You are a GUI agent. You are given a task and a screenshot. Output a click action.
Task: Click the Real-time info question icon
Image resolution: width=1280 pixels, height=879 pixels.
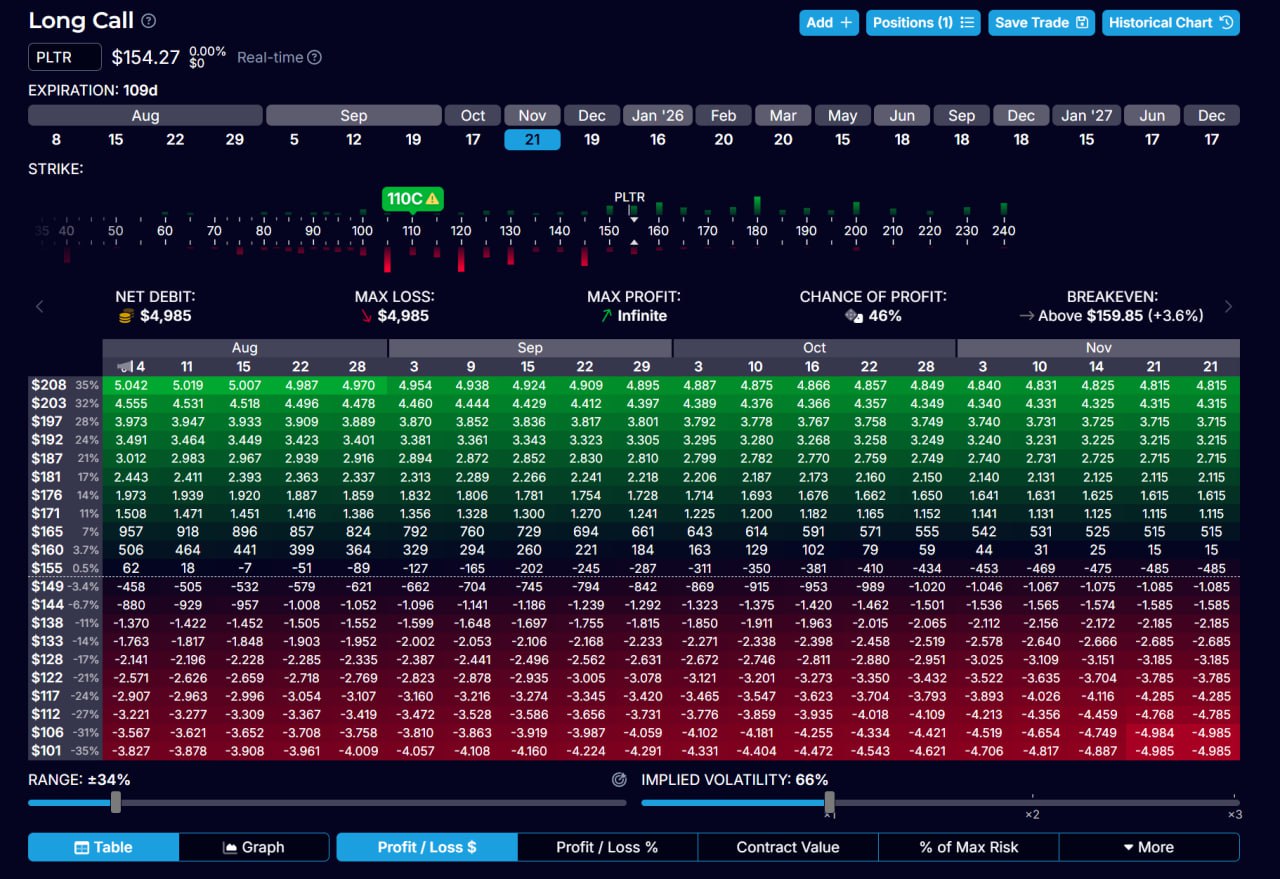click(x=314, y=58)
